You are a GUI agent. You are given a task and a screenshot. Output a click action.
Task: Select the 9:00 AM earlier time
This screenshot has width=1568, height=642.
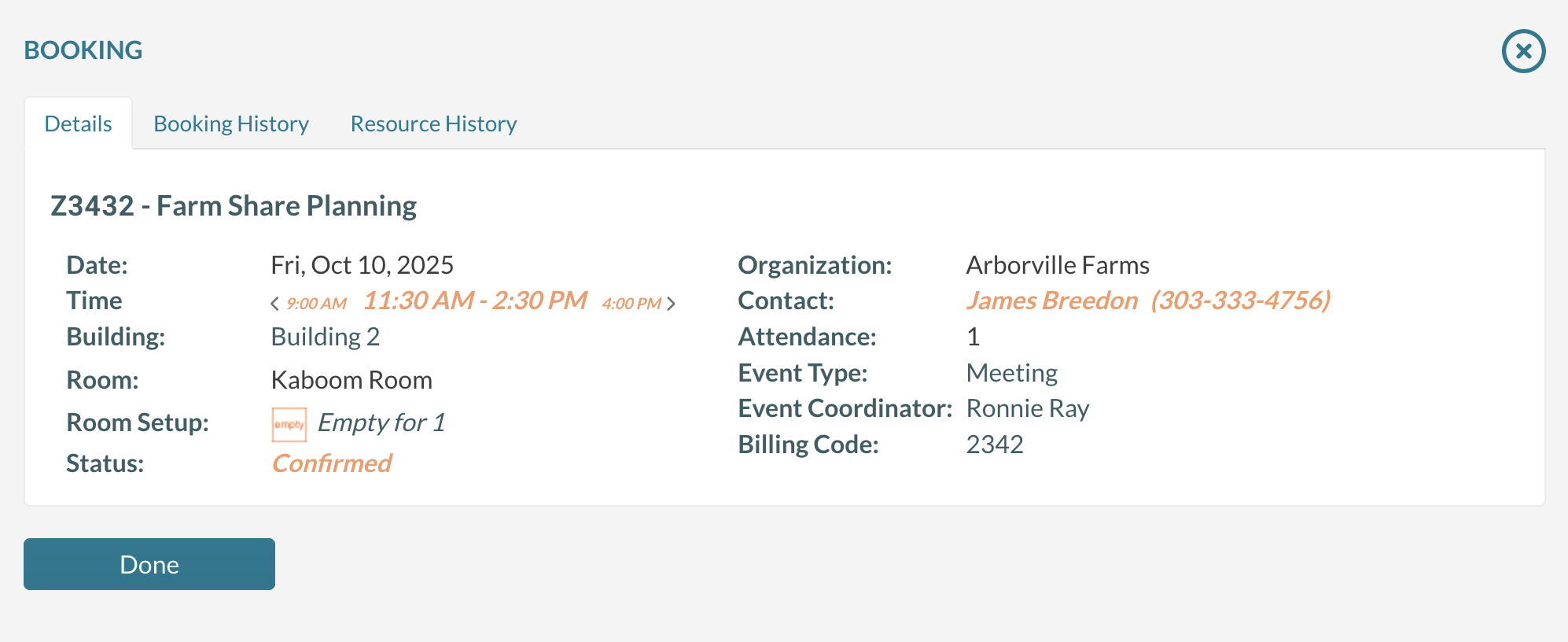tap(316, 304)
